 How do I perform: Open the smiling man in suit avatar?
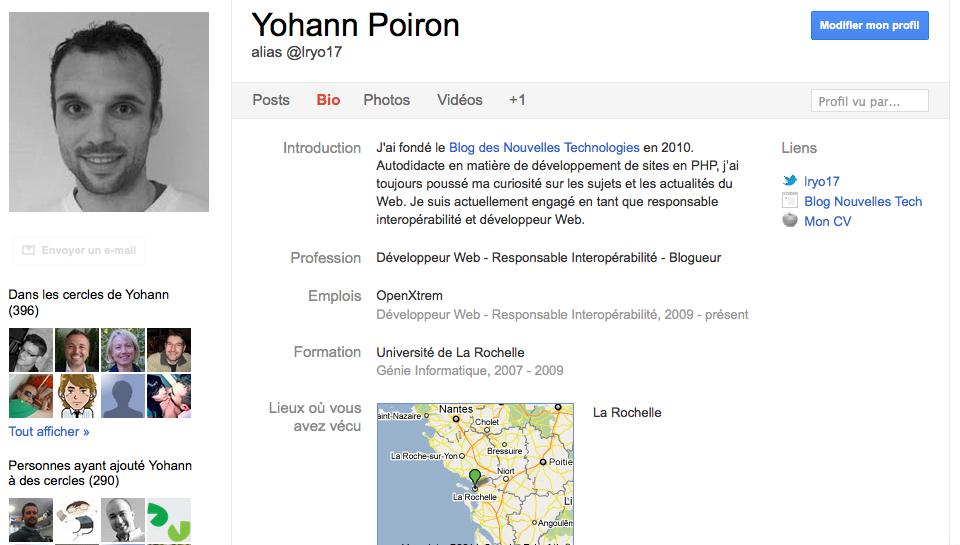point(77,350)
